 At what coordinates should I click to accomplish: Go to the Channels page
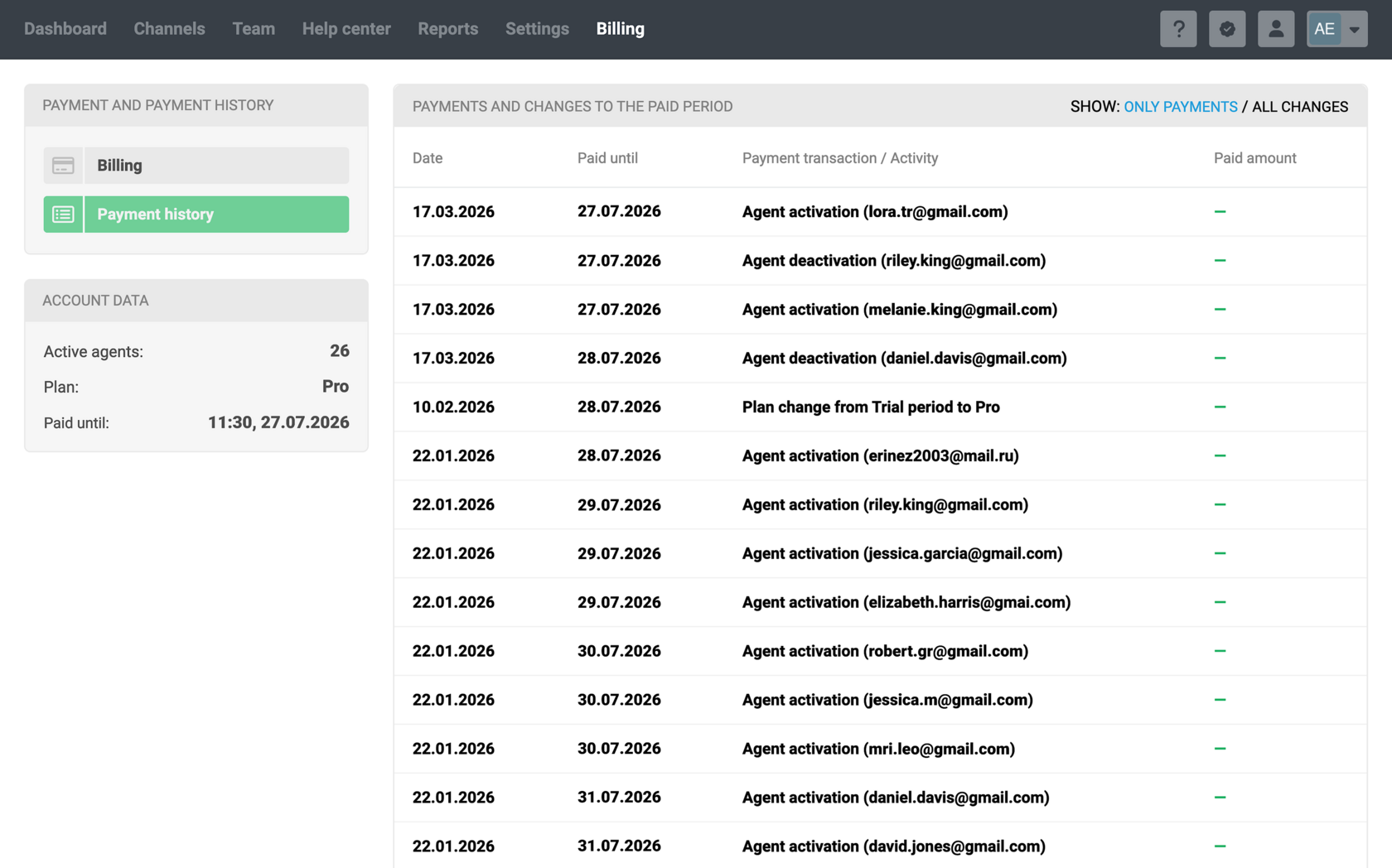tap(169, 29)
